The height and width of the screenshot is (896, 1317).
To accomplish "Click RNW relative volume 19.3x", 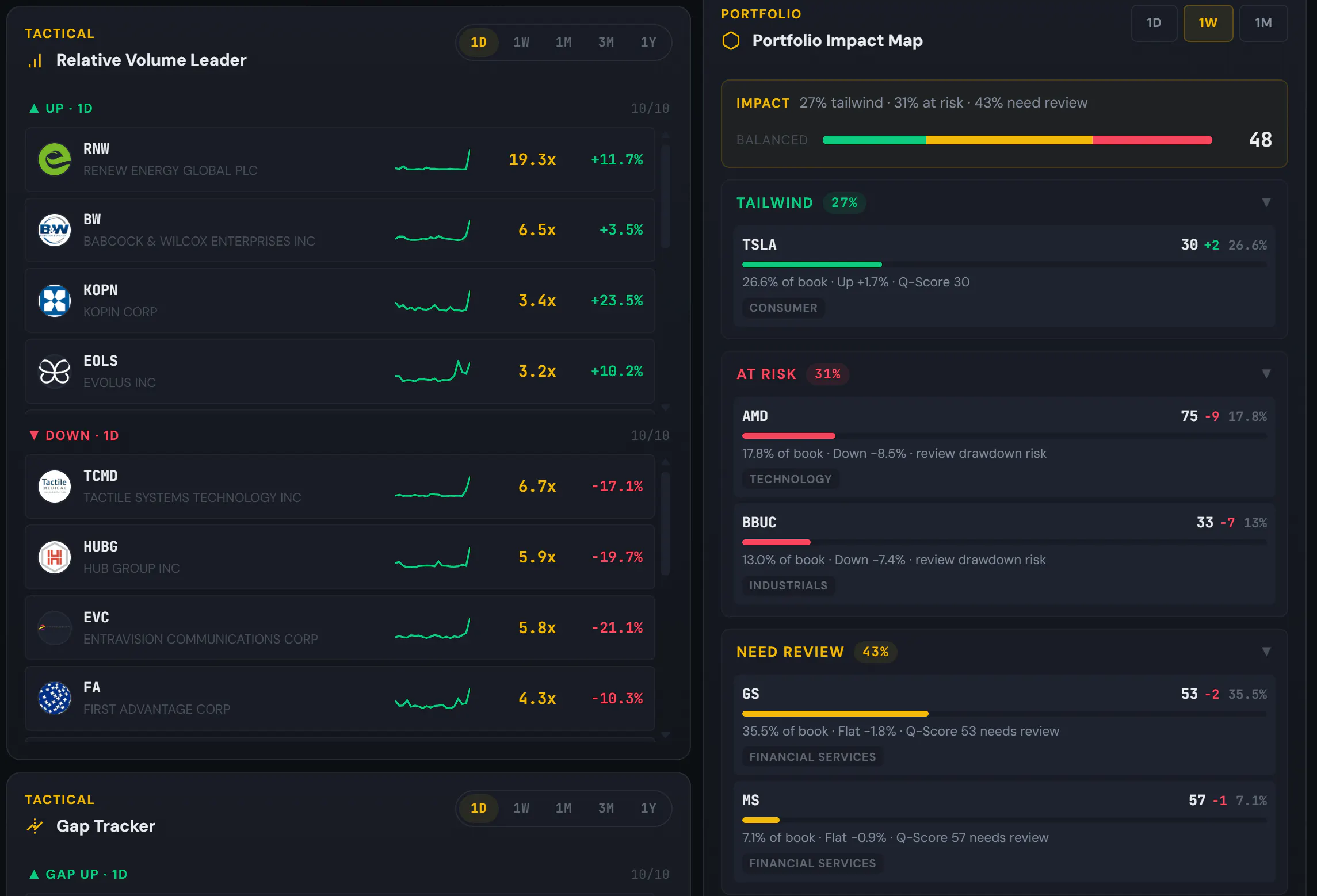I will coord(532,159).
